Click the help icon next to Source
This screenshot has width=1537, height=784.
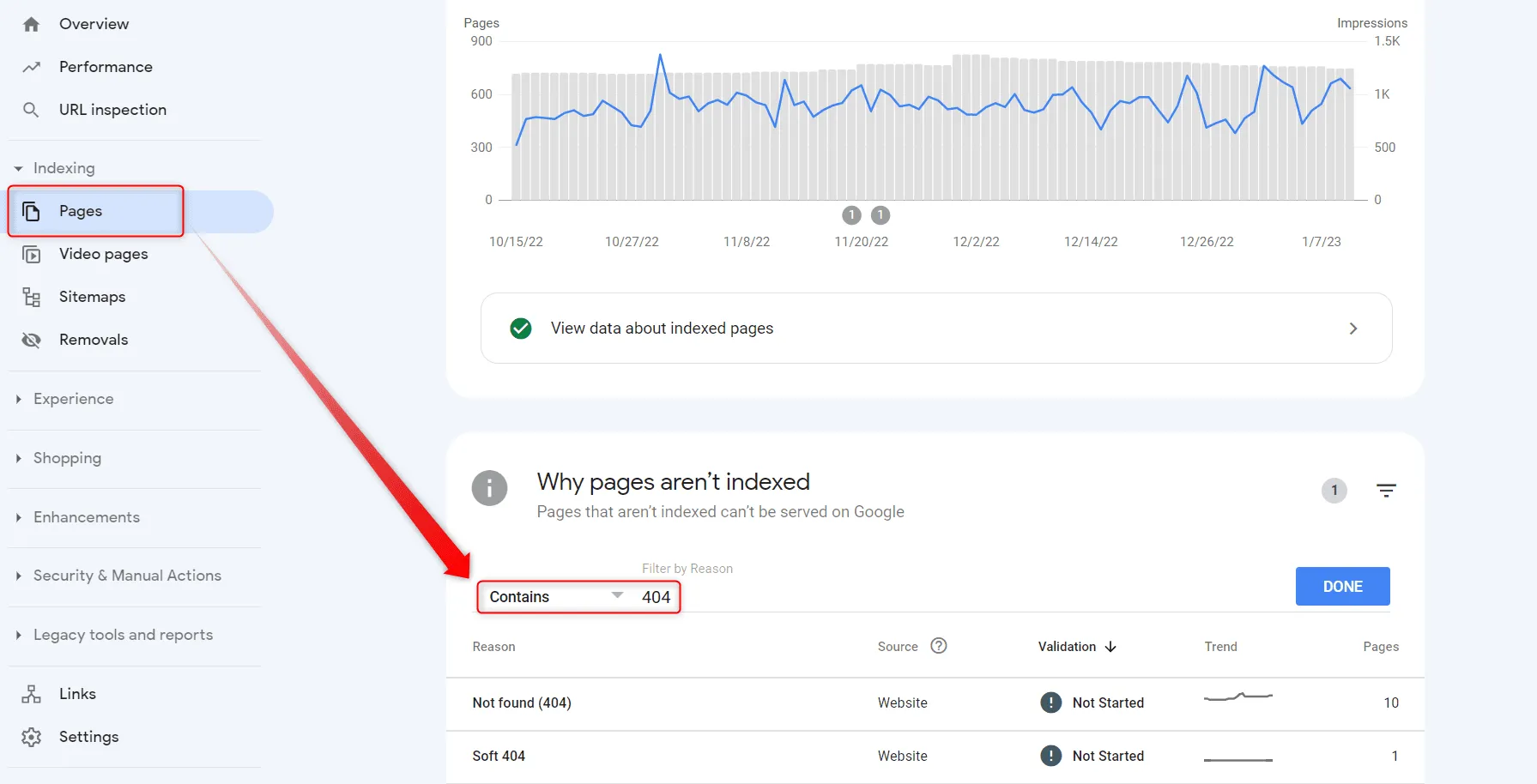[939, 646]
